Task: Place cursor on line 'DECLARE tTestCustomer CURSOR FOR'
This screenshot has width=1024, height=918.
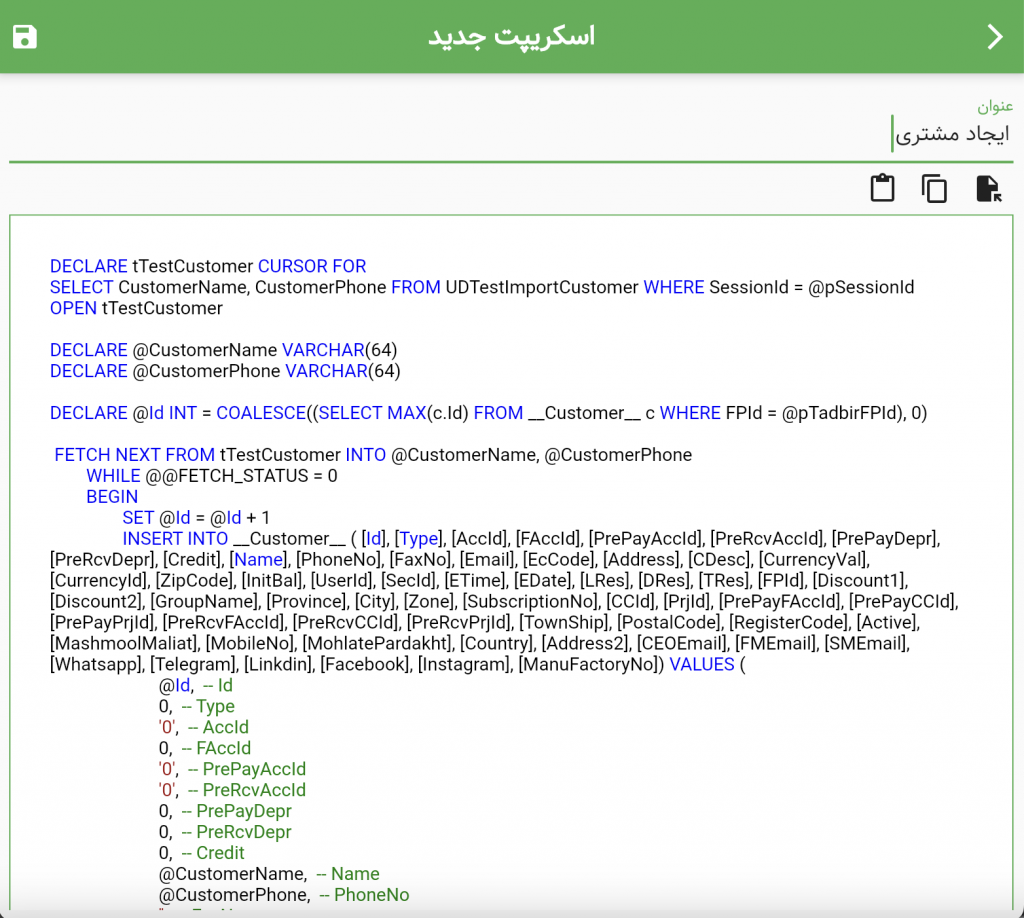Action: pyautogui.click(x=208, y=266)
